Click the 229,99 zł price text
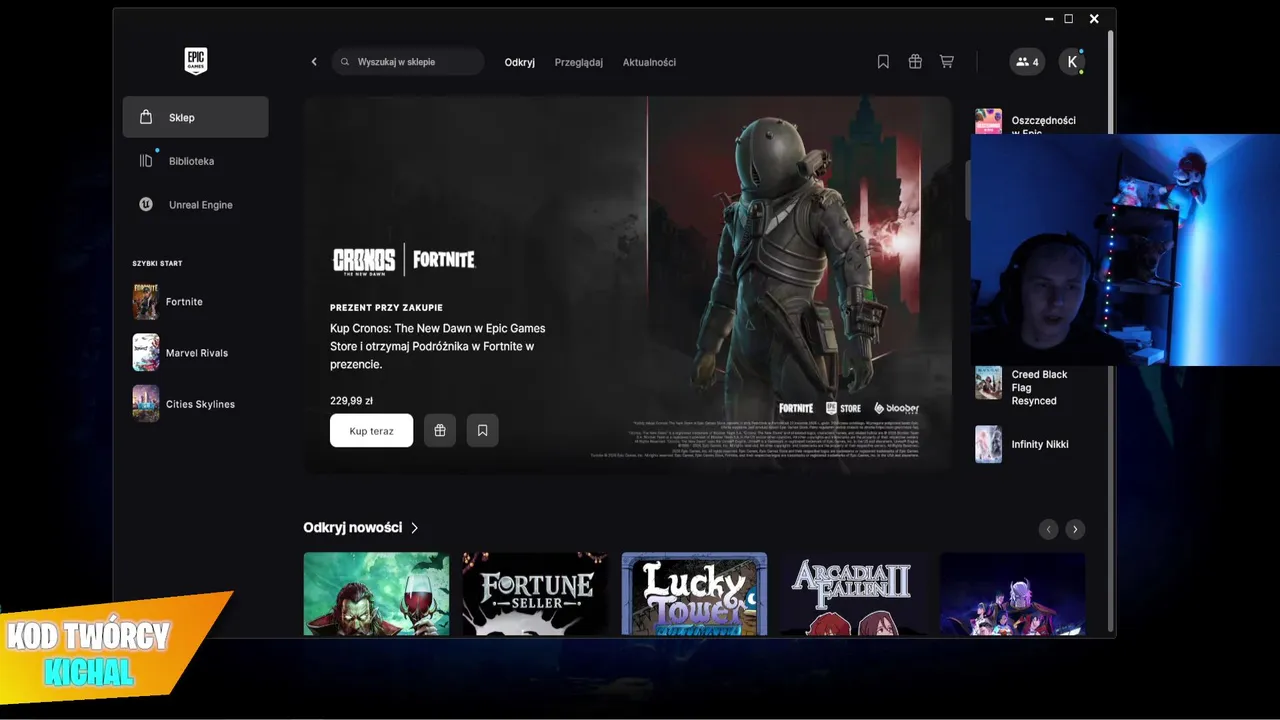Viewport: 1280px width, 720px height. [351, 401]
